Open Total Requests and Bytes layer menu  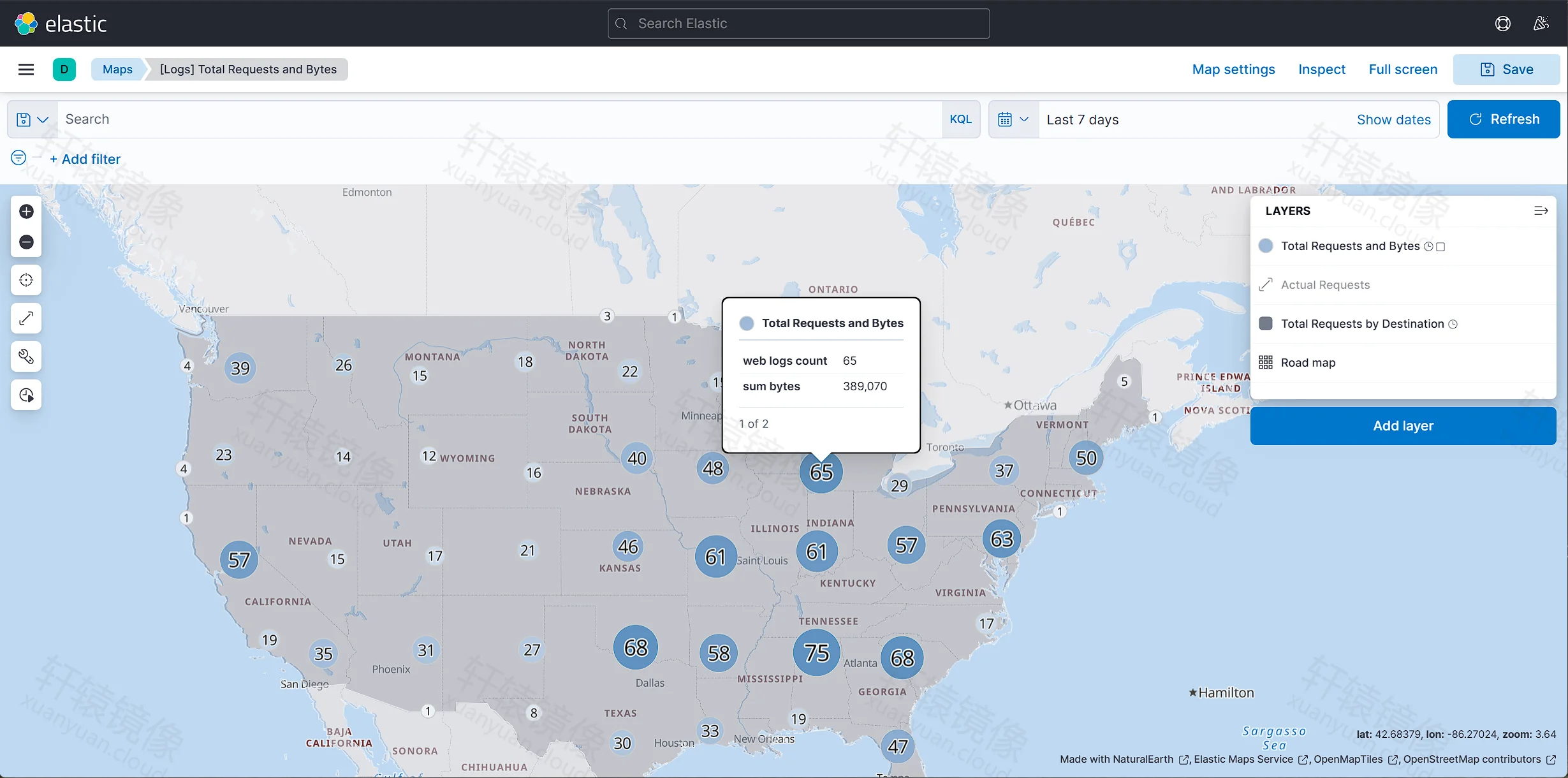pyautogui.click(x=1350, y=246)
